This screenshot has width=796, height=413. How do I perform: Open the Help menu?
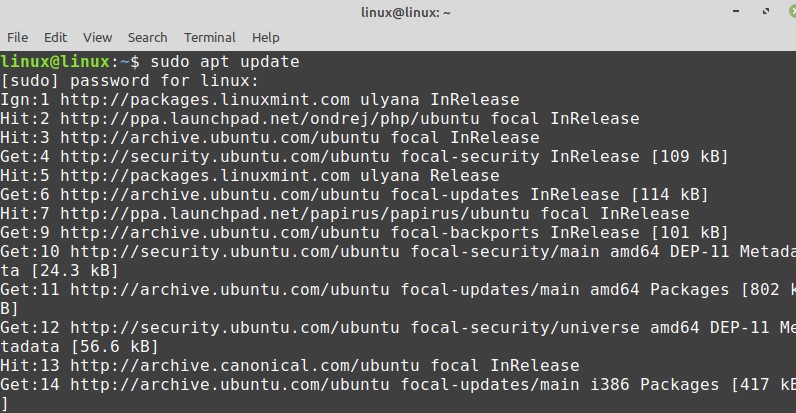265,37
